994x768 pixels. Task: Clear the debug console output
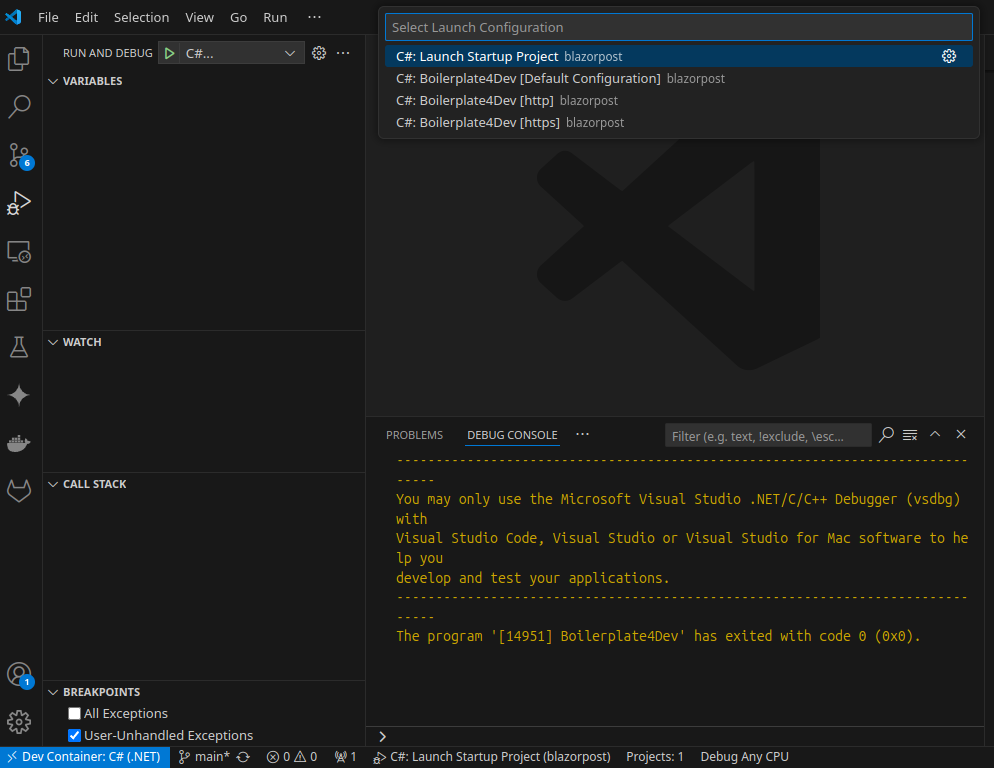pos(910,435)
